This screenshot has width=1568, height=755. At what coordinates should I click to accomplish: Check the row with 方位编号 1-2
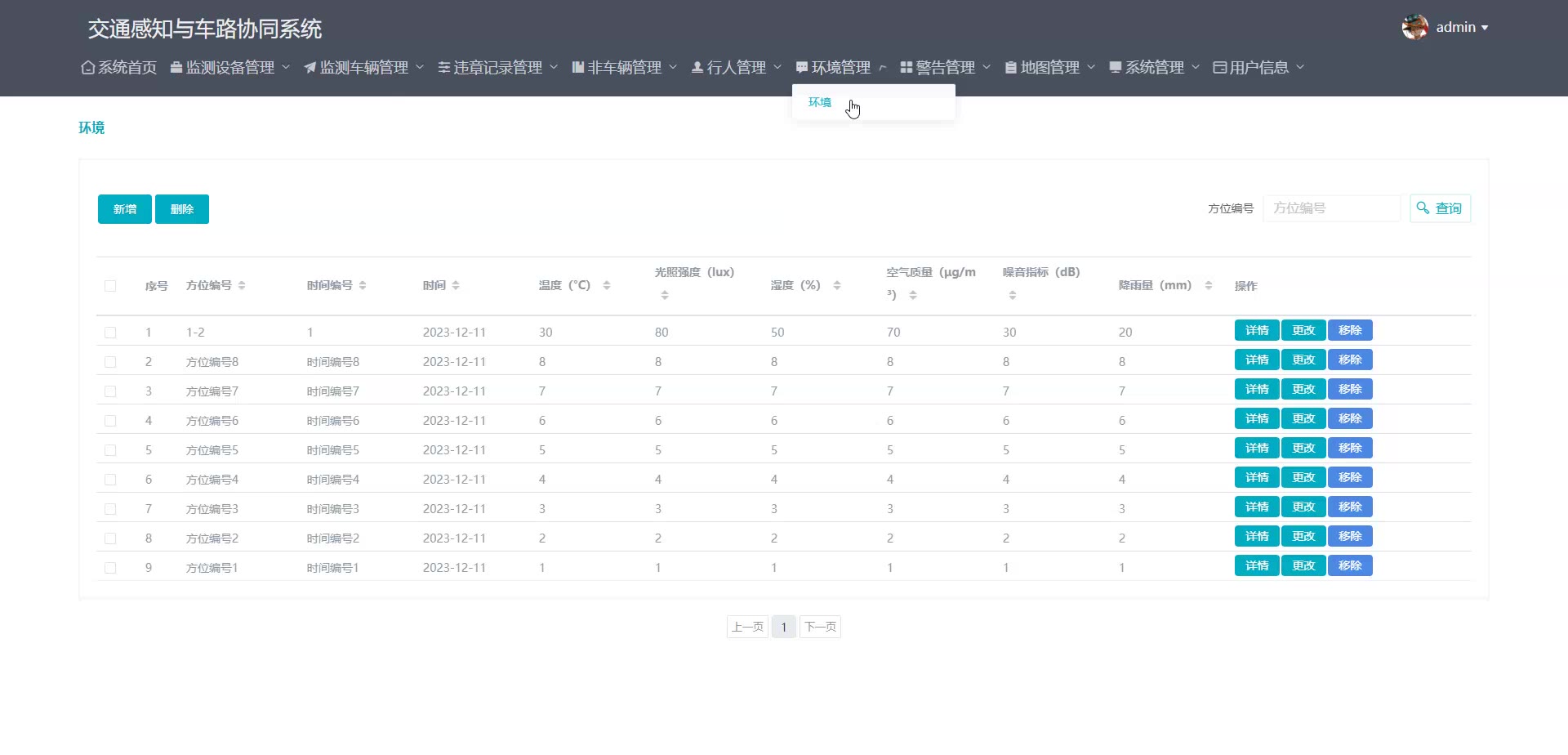click(110, 333)
